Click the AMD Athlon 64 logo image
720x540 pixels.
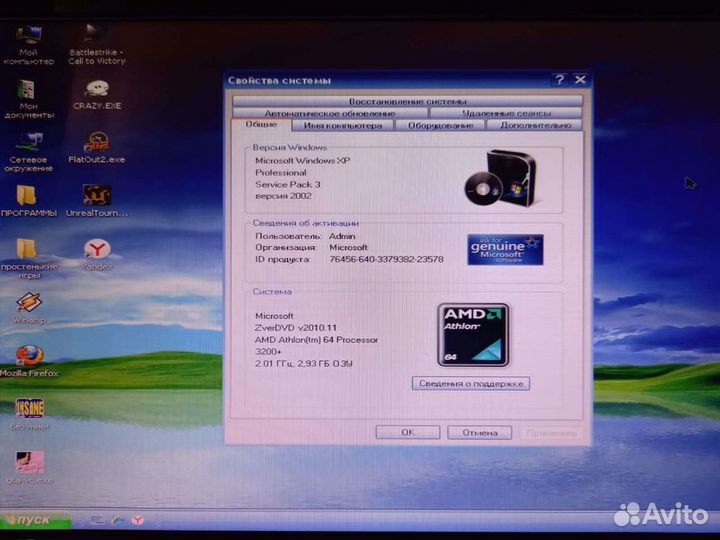coord(473,335)
